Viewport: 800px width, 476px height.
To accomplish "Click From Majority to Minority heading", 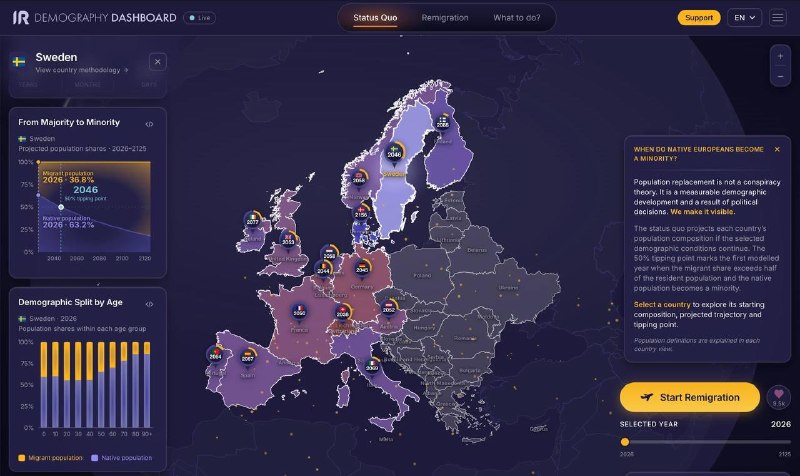I will (69, 122).
